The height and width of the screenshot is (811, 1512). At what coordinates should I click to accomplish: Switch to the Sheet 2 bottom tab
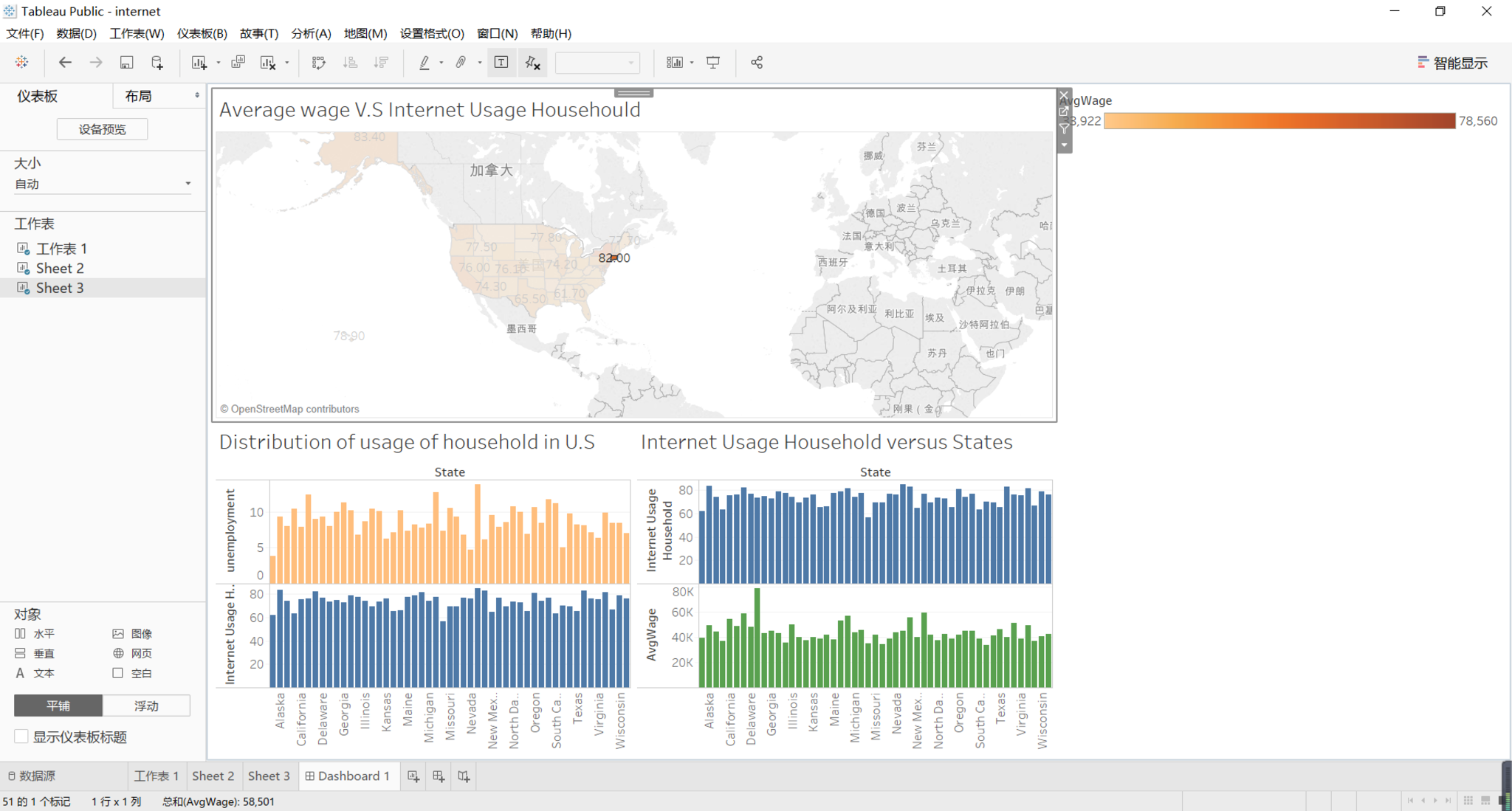point(213,776)
